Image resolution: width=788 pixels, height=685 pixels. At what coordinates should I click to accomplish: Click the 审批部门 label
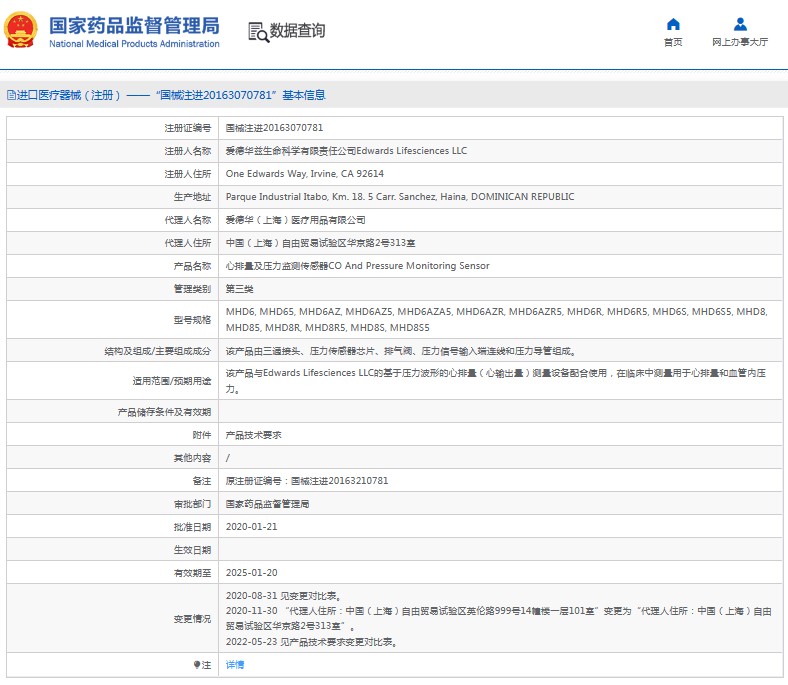(192, 504)
